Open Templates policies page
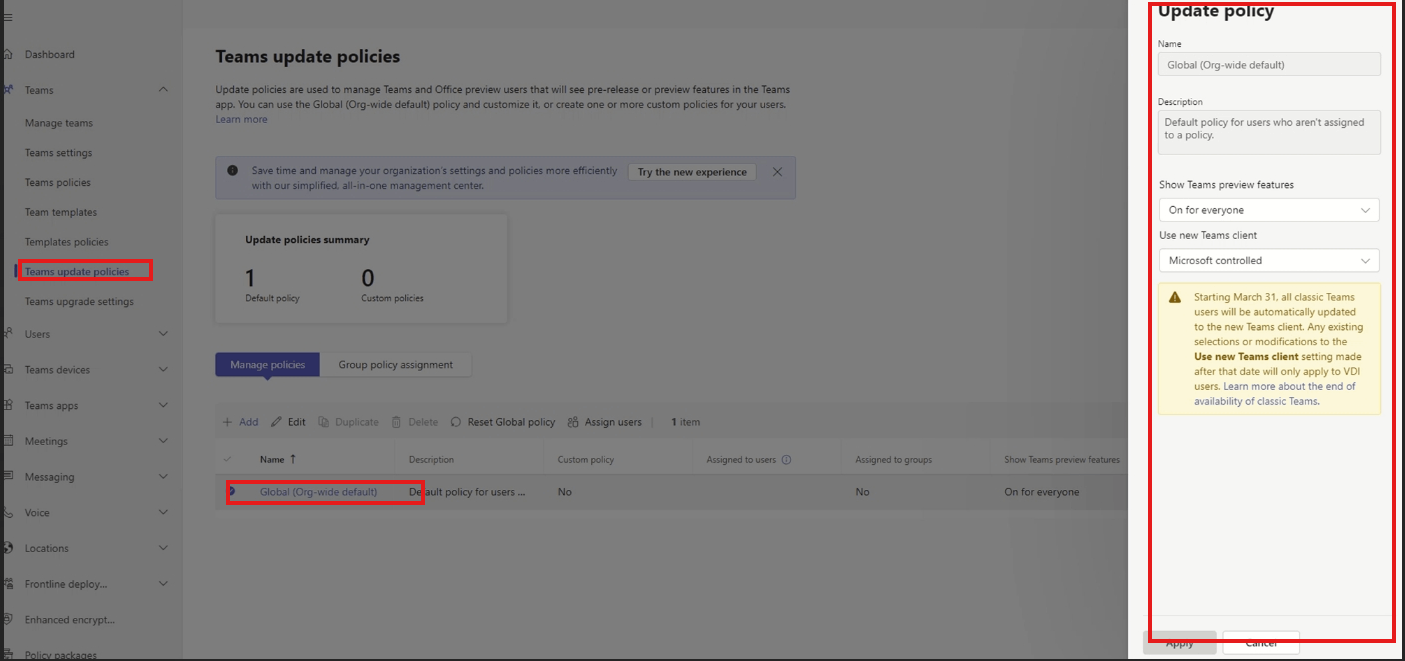Screen dimensions: 1405x661 (66, 242)
